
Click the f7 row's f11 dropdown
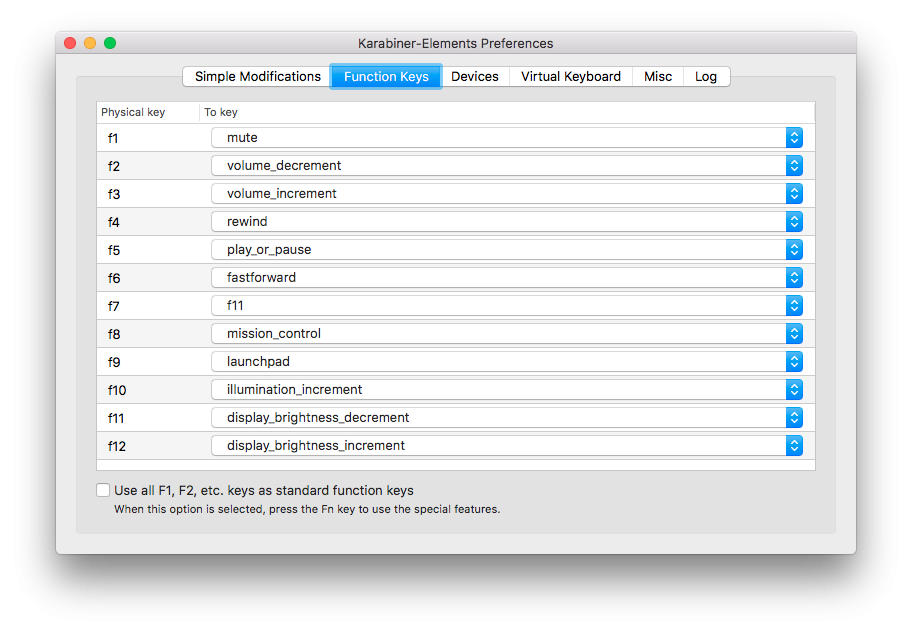pos(507,306)
